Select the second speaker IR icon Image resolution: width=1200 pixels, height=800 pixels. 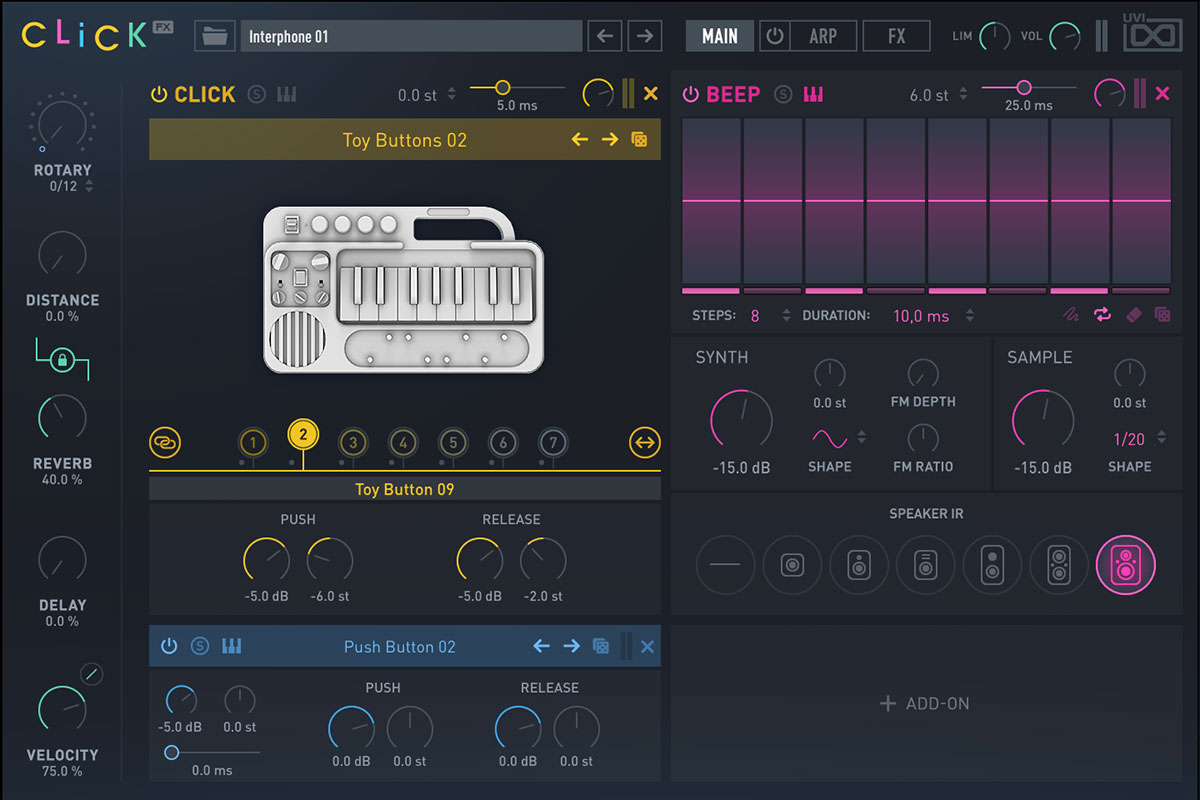(792, 565)
